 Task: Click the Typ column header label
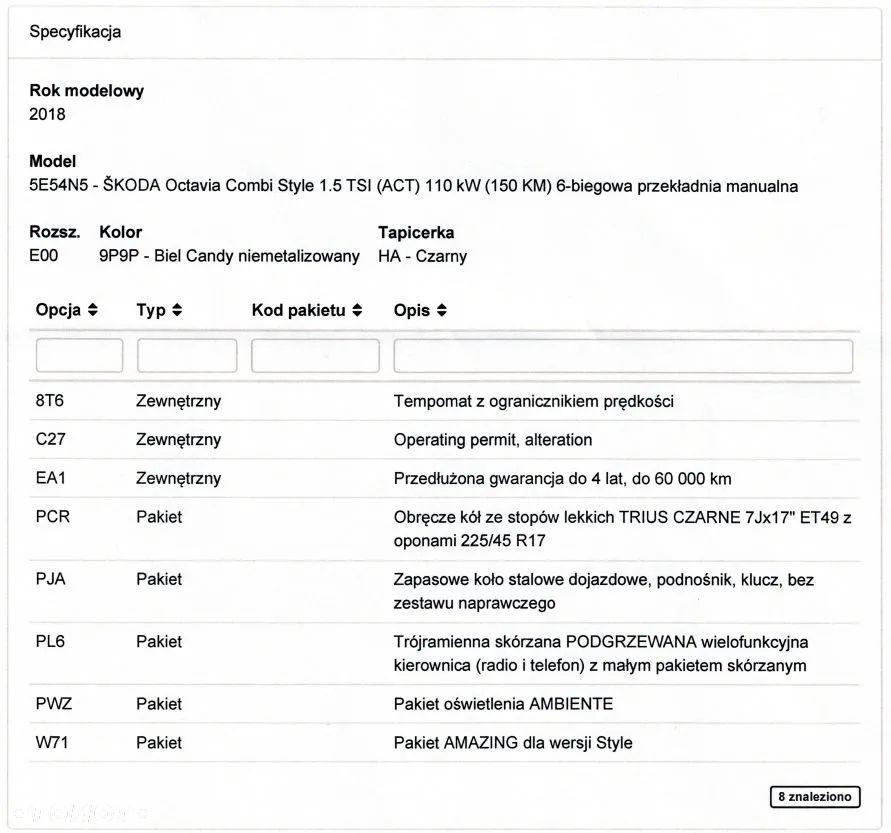(151, 310)
